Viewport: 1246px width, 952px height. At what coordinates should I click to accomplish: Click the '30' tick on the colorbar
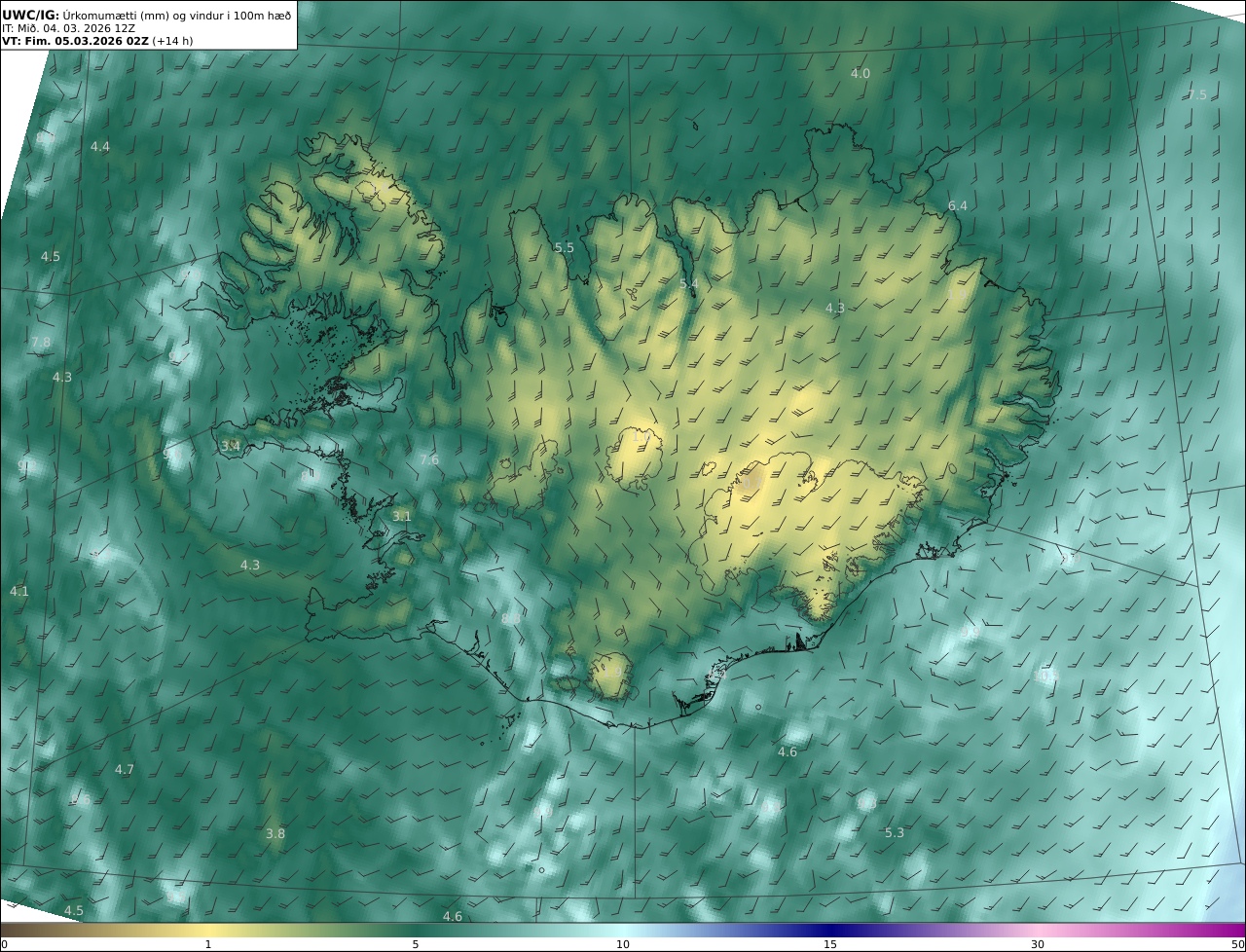click(x=1038, y=944)
